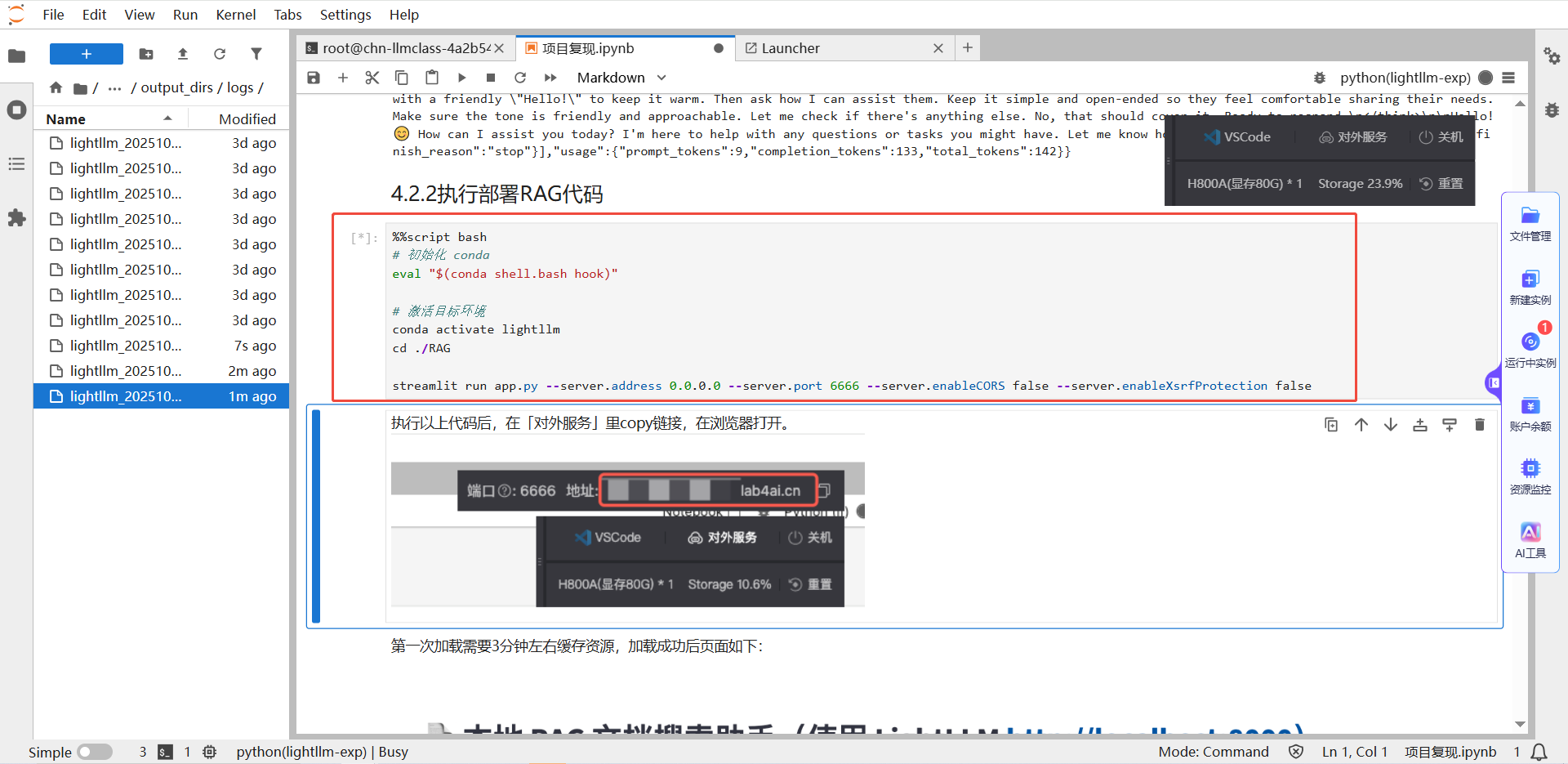Go to the home root folder icon
The image size is (1568, 764).
click(56, 87)
